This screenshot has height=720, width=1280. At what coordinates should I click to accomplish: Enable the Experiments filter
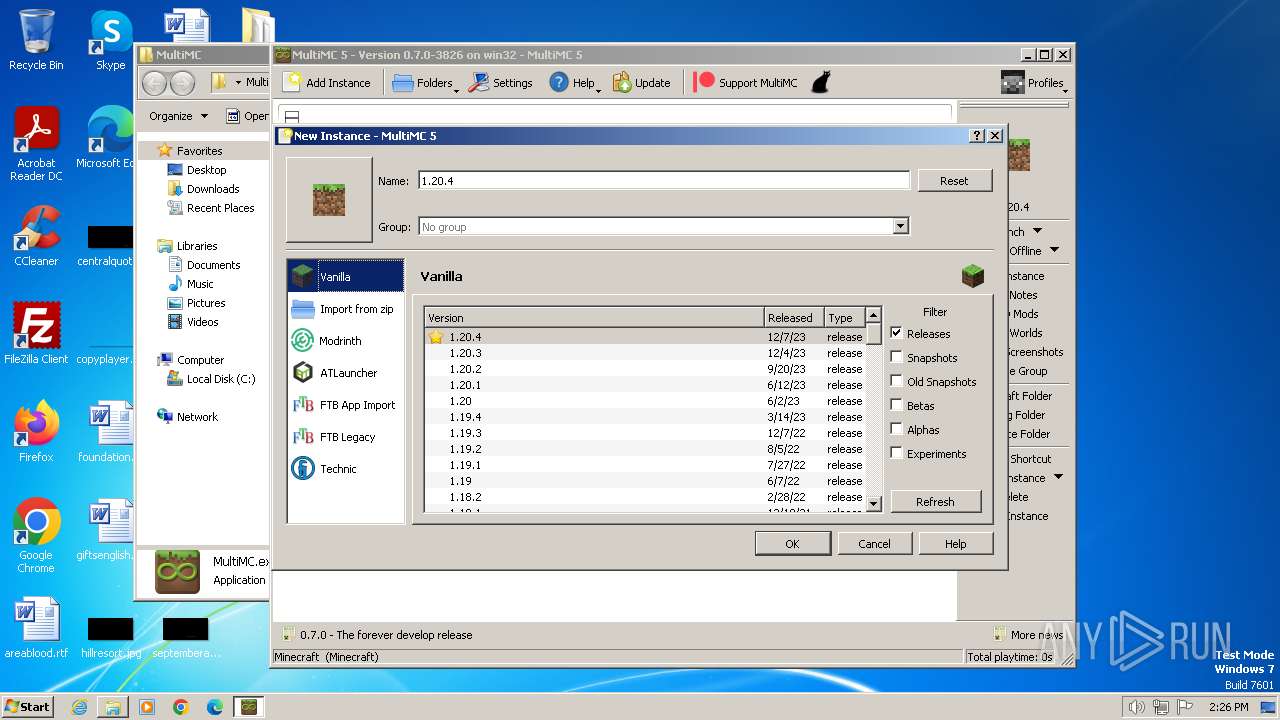click(896, 453)
